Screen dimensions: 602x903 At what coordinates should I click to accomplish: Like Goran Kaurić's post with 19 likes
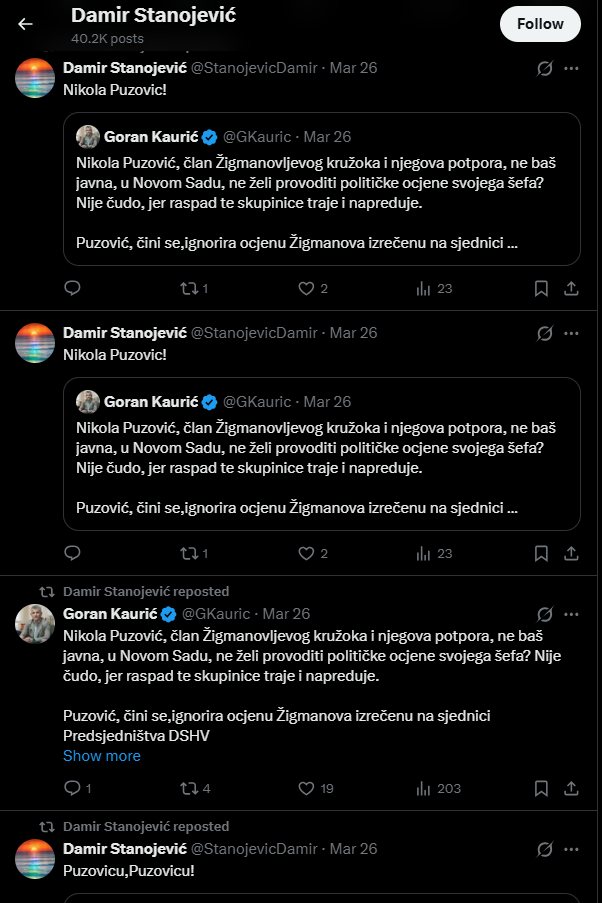[307, 788]
